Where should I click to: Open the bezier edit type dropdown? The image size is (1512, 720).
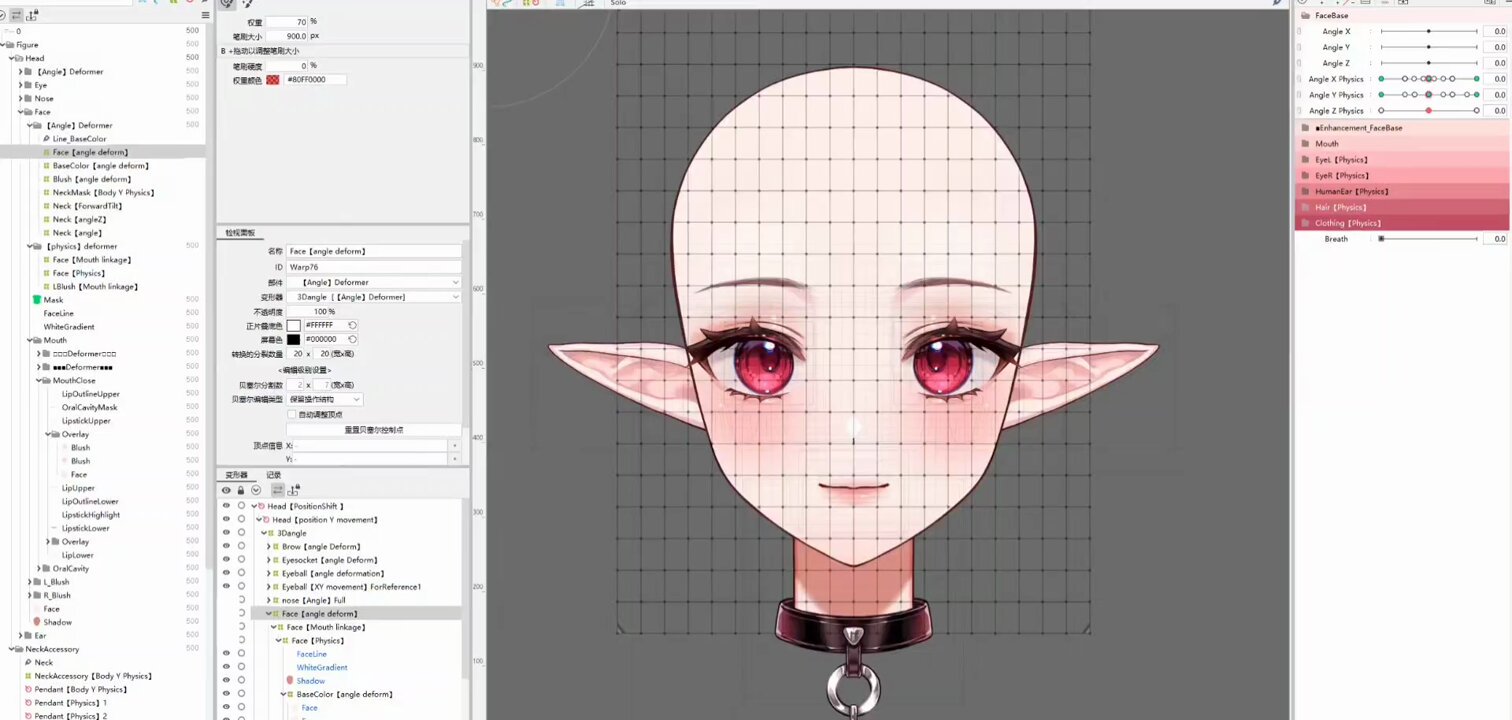tap(324, 399)
